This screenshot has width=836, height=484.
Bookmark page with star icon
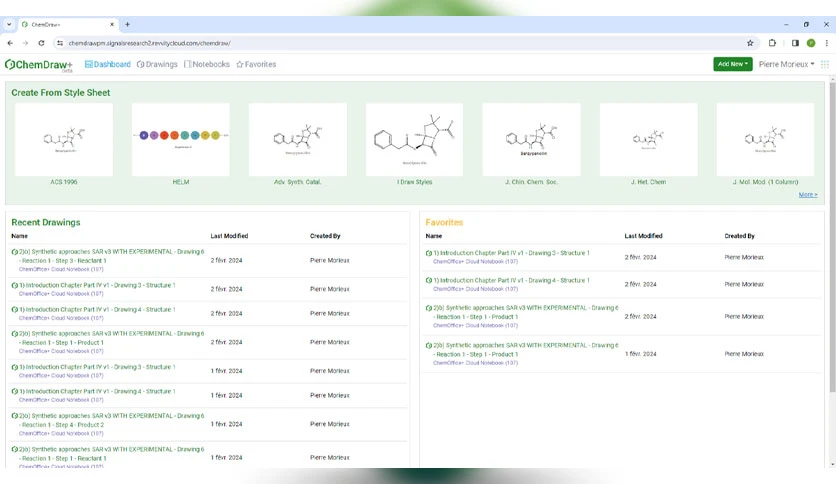coord(750,43)
